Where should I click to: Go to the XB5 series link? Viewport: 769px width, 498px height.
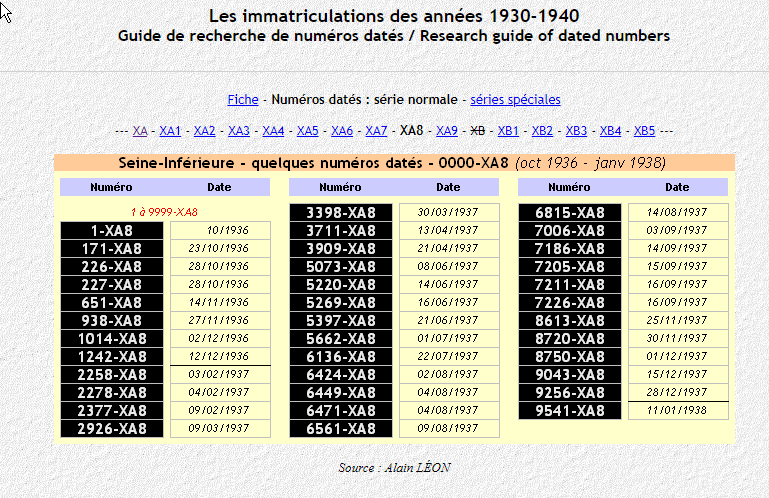644,131
